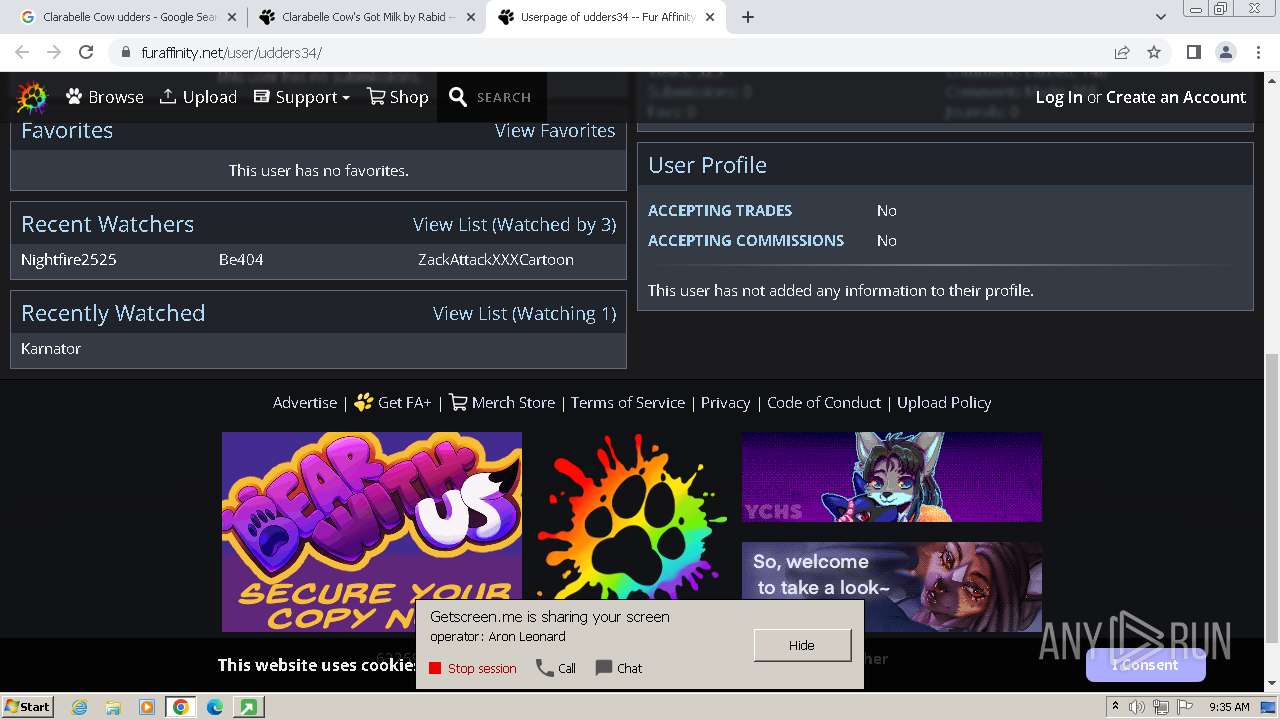Click the Get FA+ link
Viewport: 1280px width, 720px height.
pyautogui.click(x=393, y=403)
